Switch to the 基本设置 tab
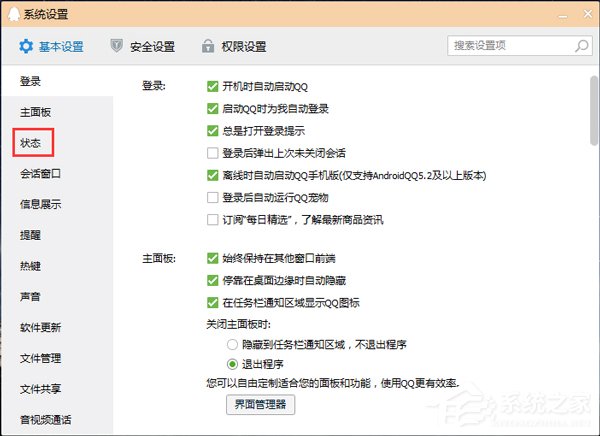 [51, 46]
